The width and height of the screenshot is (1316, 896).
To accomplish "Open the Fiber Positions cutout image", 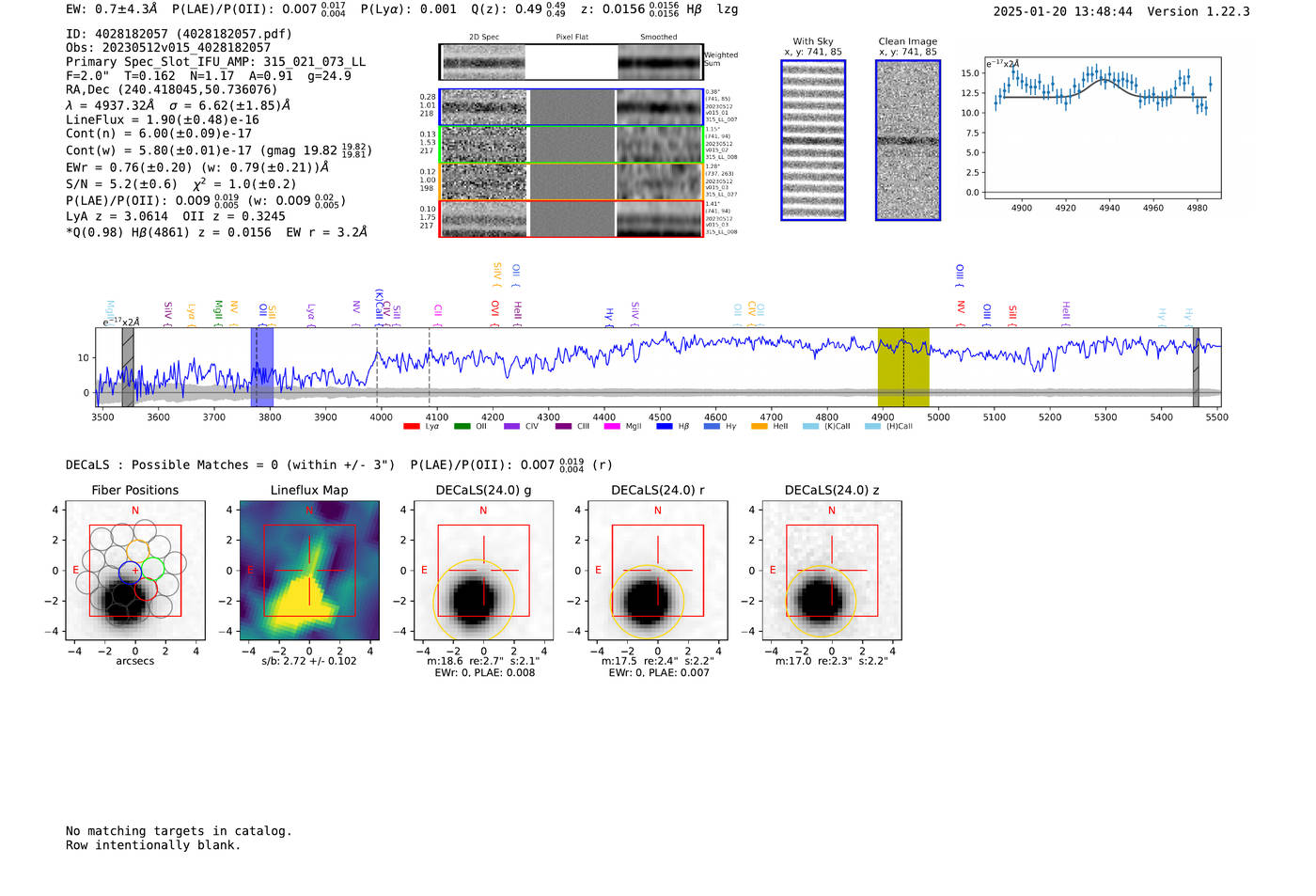I will (135, 571).
